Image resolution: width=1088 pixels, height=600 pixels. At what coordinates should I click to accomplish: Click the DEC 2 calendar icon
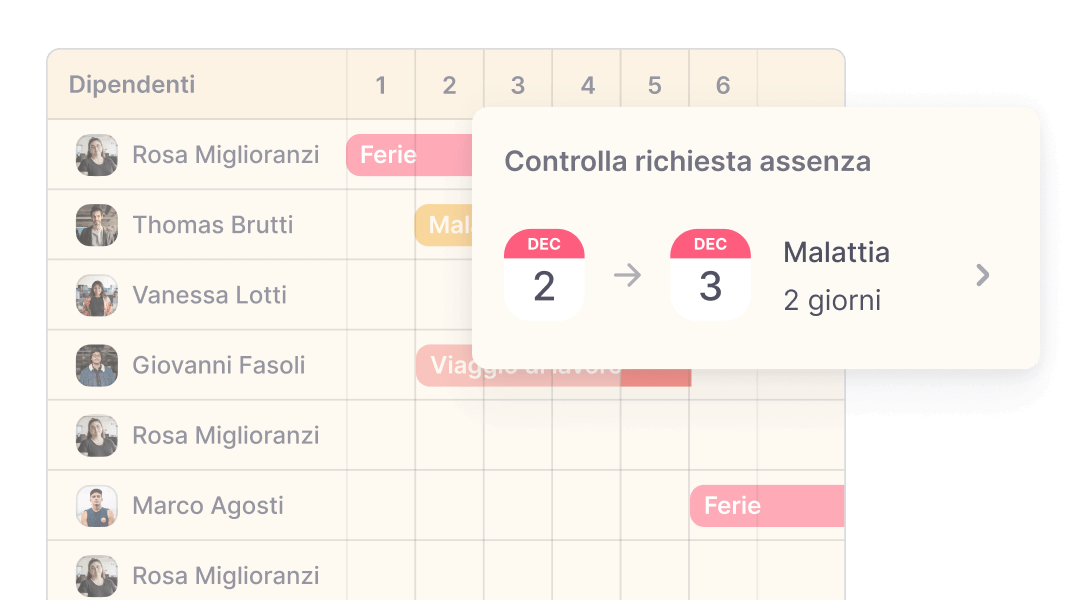544,273
